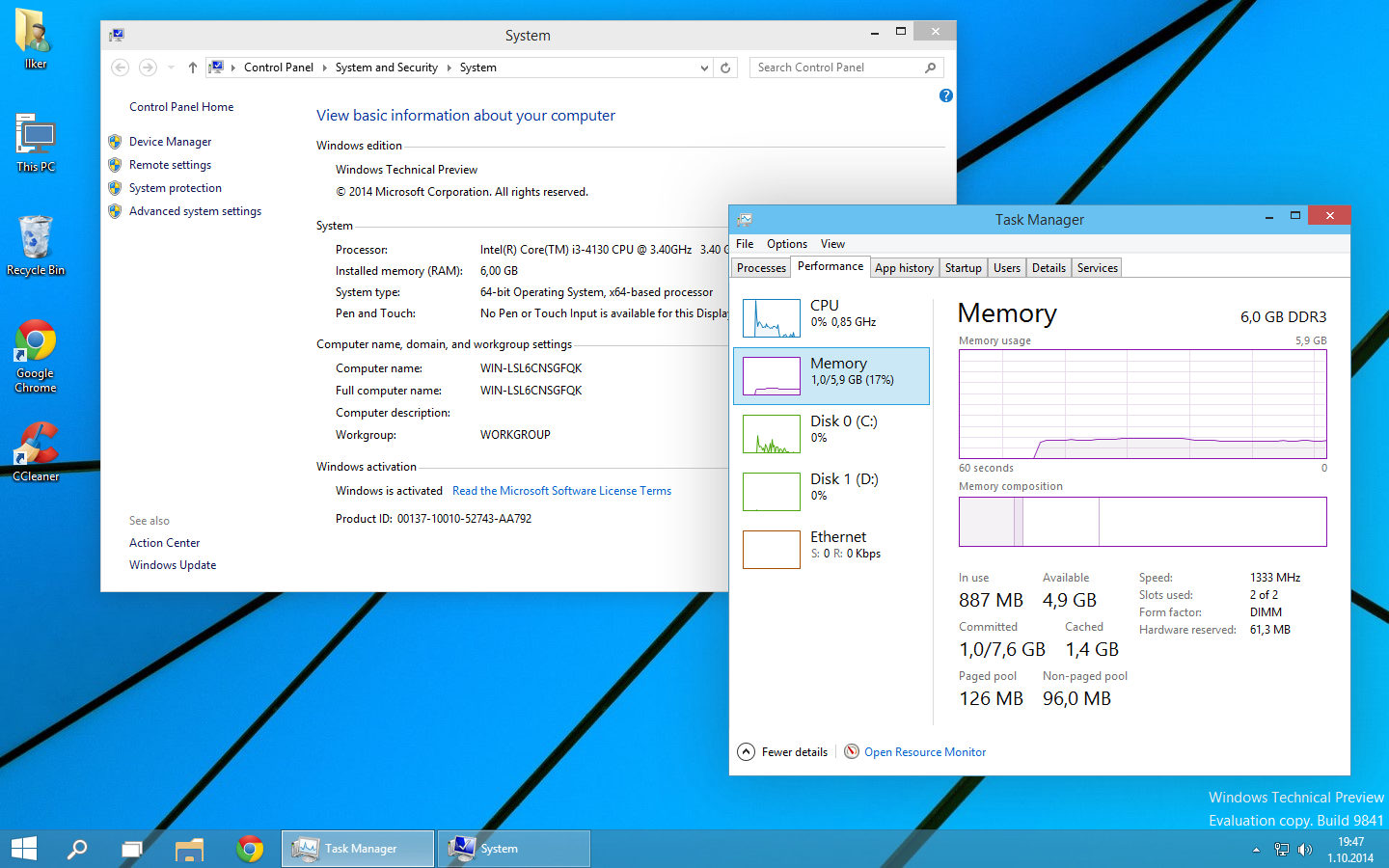
Task: Expand arrow after System and Security breadcrumb
Action: coord(449,68)
